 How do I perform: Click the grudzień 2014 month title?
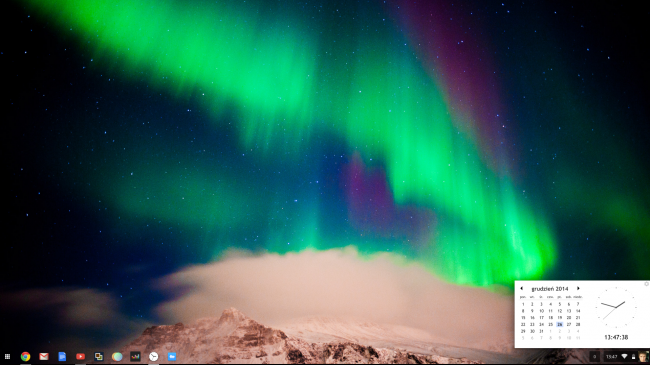pos(550,289)
